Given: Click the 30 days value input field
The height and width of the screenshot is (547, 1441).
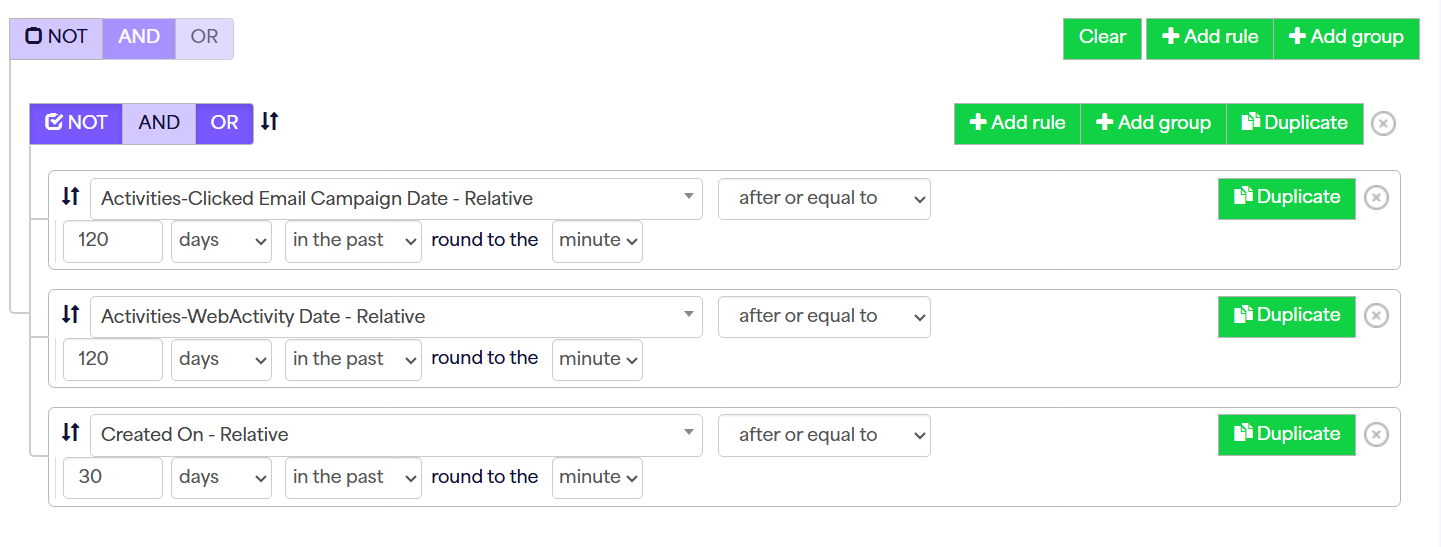Looking at the screenshot, I should pos(112,478).
